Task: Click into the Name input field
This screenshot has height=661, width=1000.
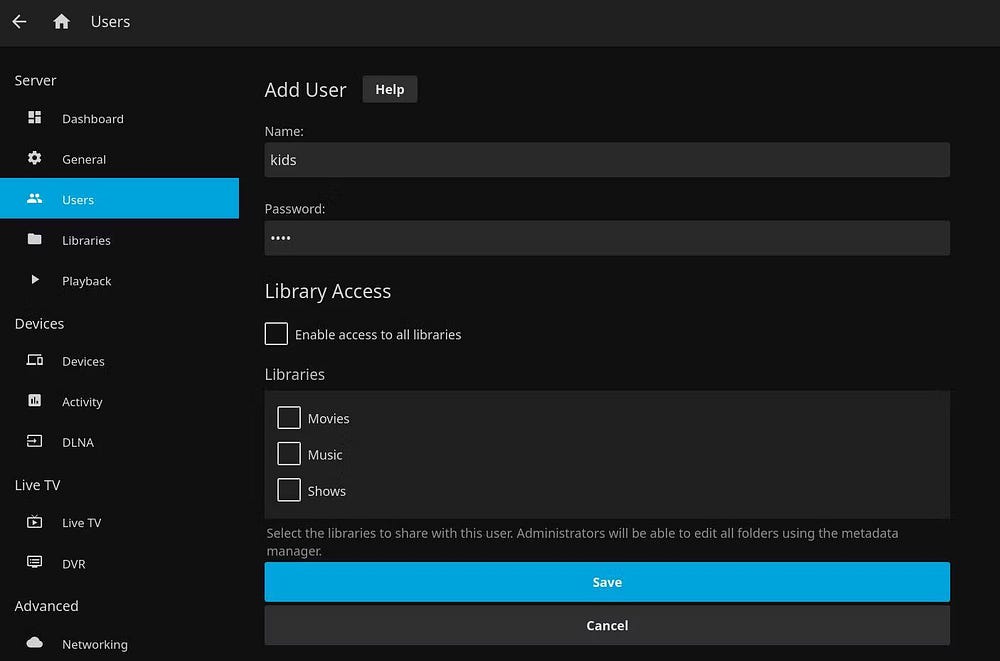Action: click(606, 160)
